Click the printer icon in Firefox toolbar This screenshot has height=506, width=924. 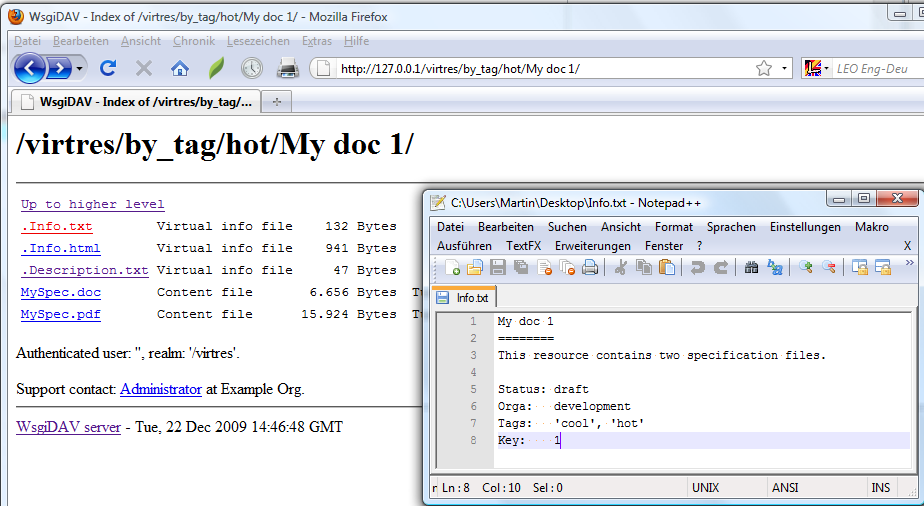click(288, 68)
